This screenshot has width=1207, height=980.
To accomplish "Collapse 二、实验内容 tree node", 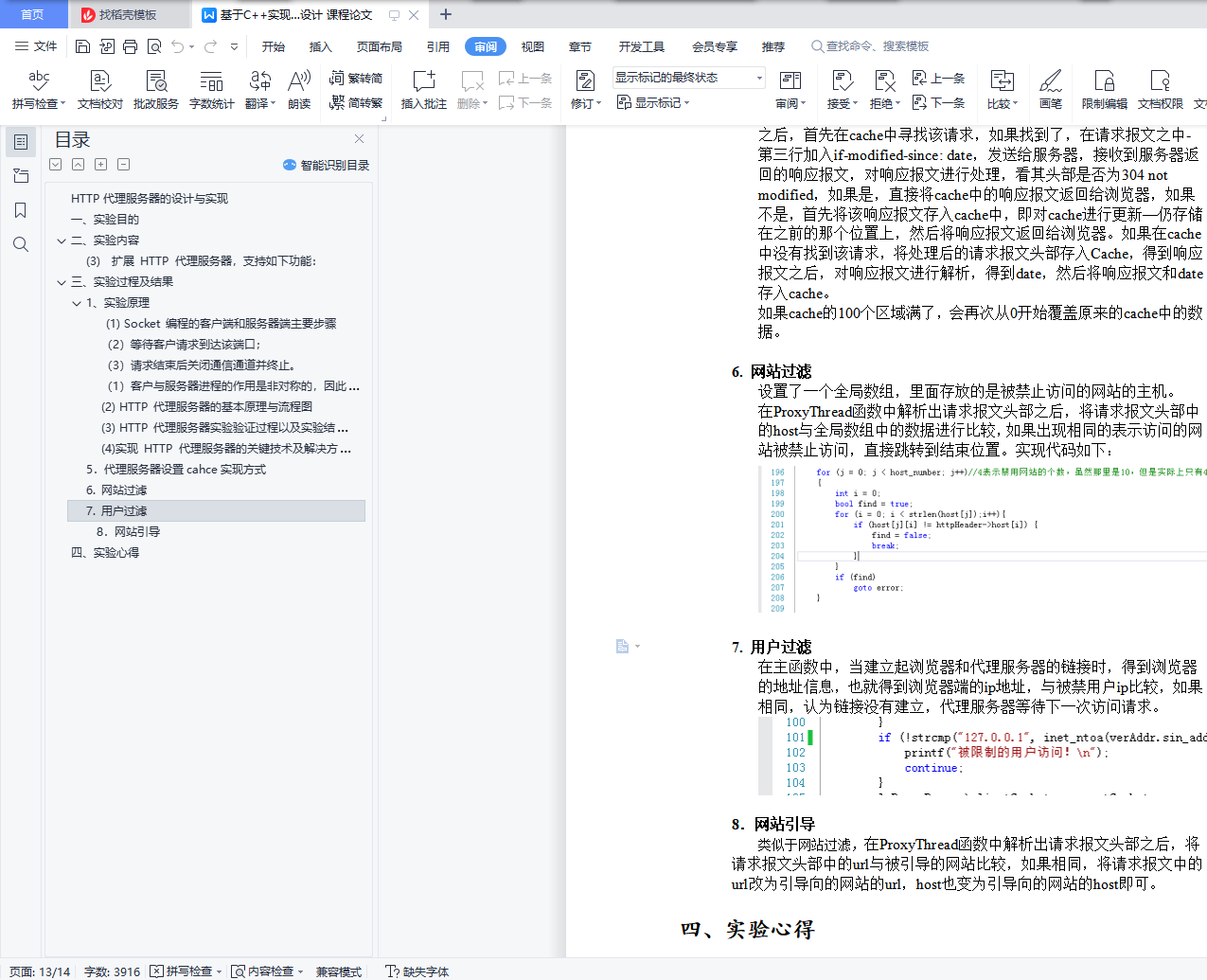I will click(x=61, y=241).
